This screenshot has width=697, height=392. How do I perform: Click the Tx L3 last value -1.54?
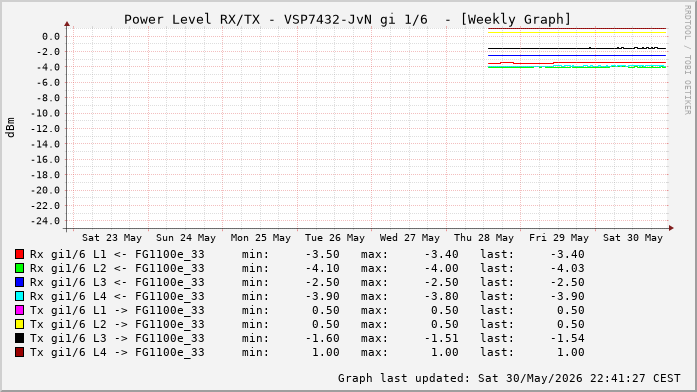coord(568,338)
